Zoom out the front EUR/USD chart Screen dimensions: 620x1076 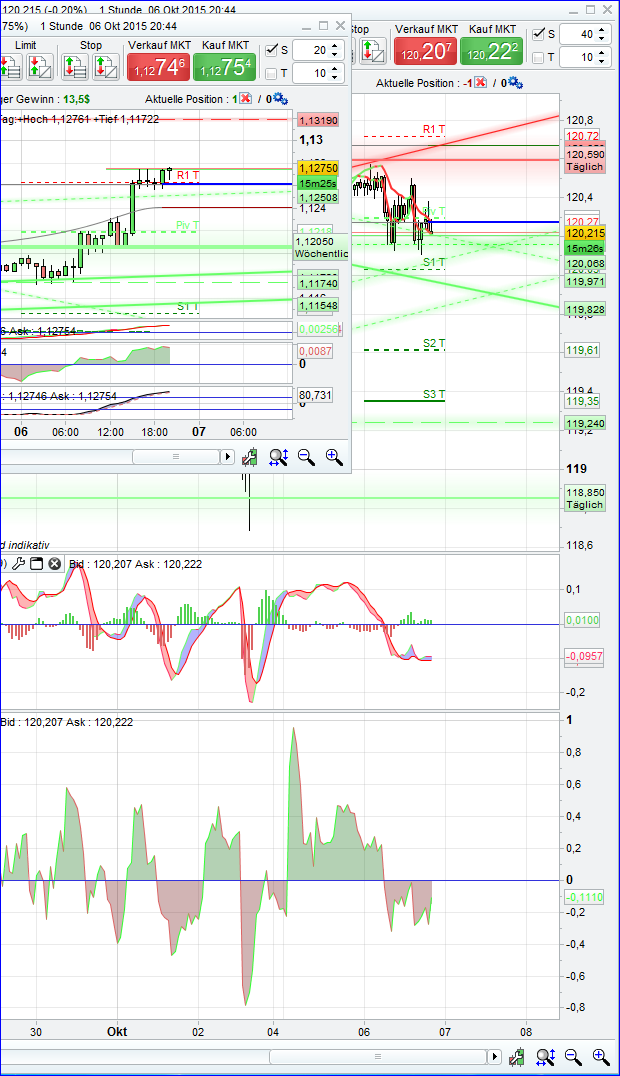click(x=306, y=457)
